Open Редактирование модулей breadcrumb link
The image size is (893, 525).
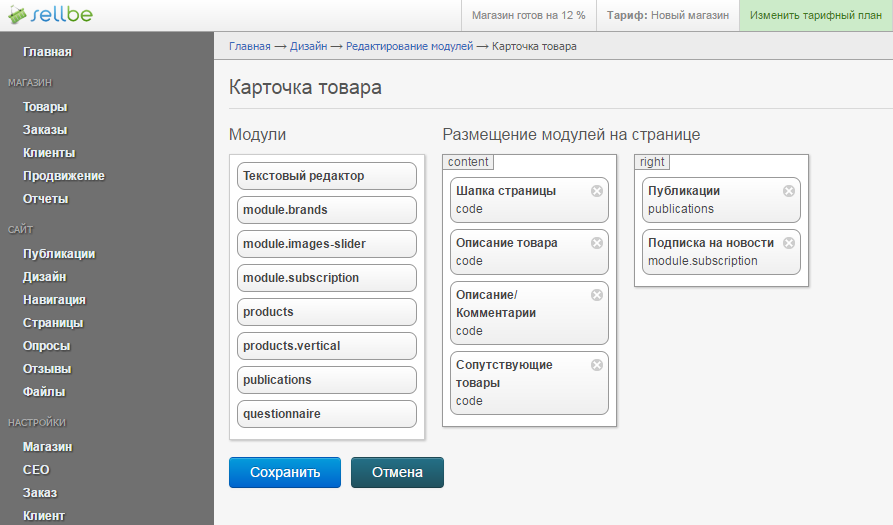click(x=409, y=46)
